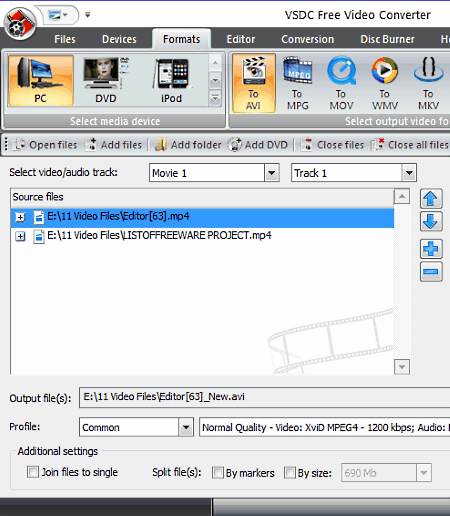Select Editor[63].mp4 source file row
Viewport: 450px width, 516px height.
[202, 218]
